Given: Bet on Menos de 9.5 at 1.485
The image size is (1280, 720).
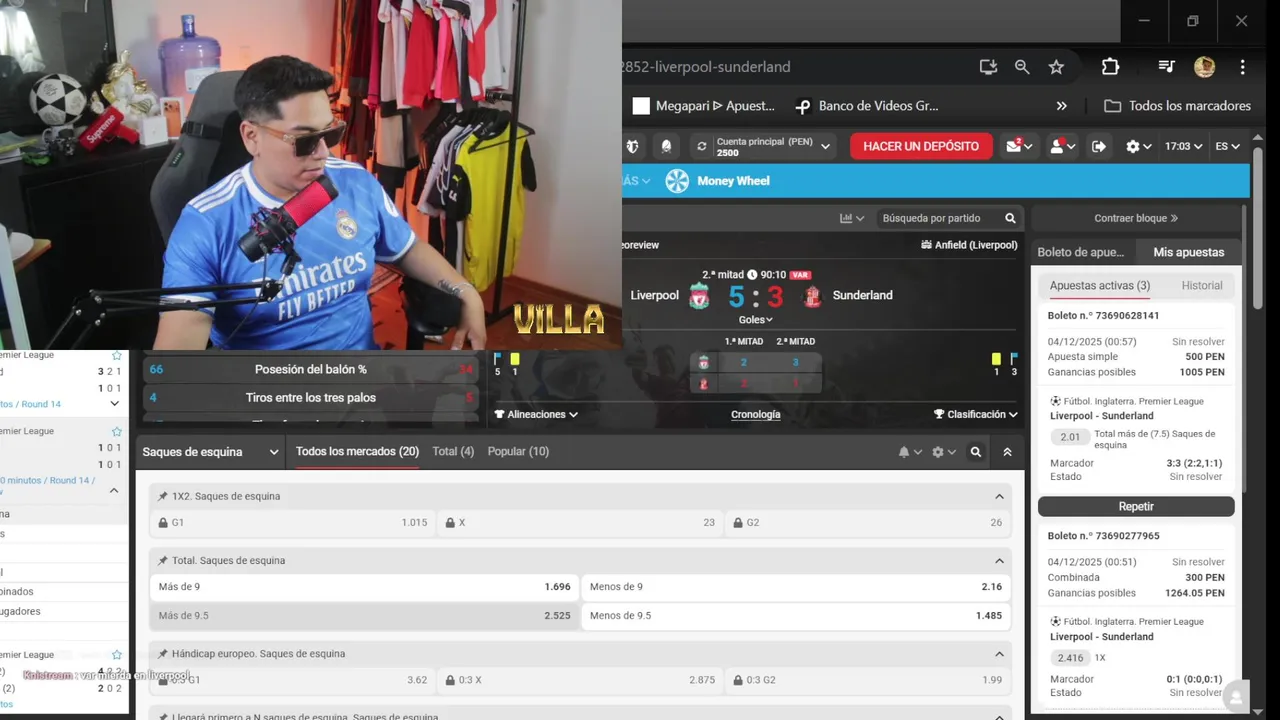Looking at the screenshot, I should coord(796,615).
